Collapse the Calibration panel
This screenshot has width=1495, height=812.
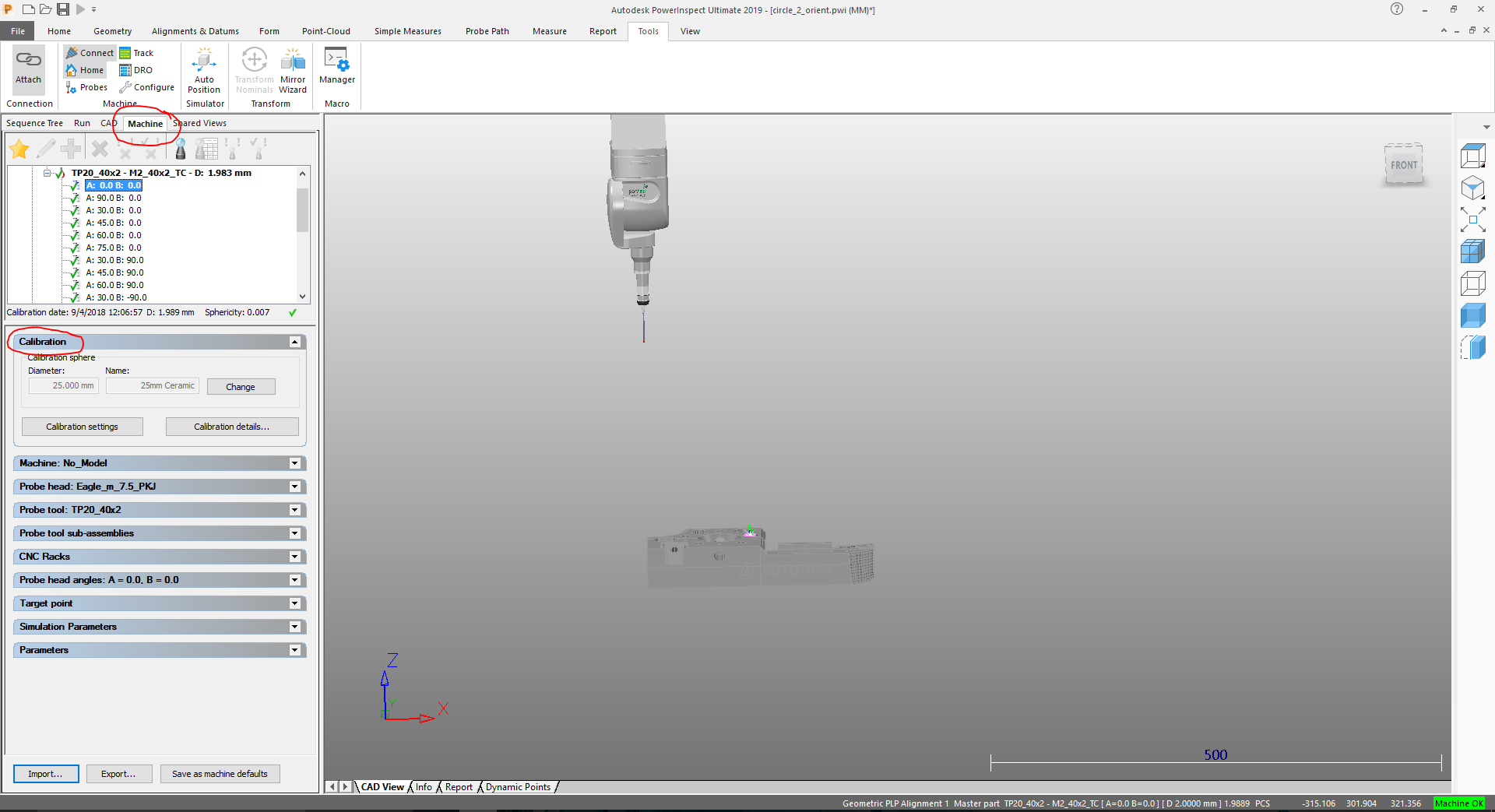(x=294, y=341)
